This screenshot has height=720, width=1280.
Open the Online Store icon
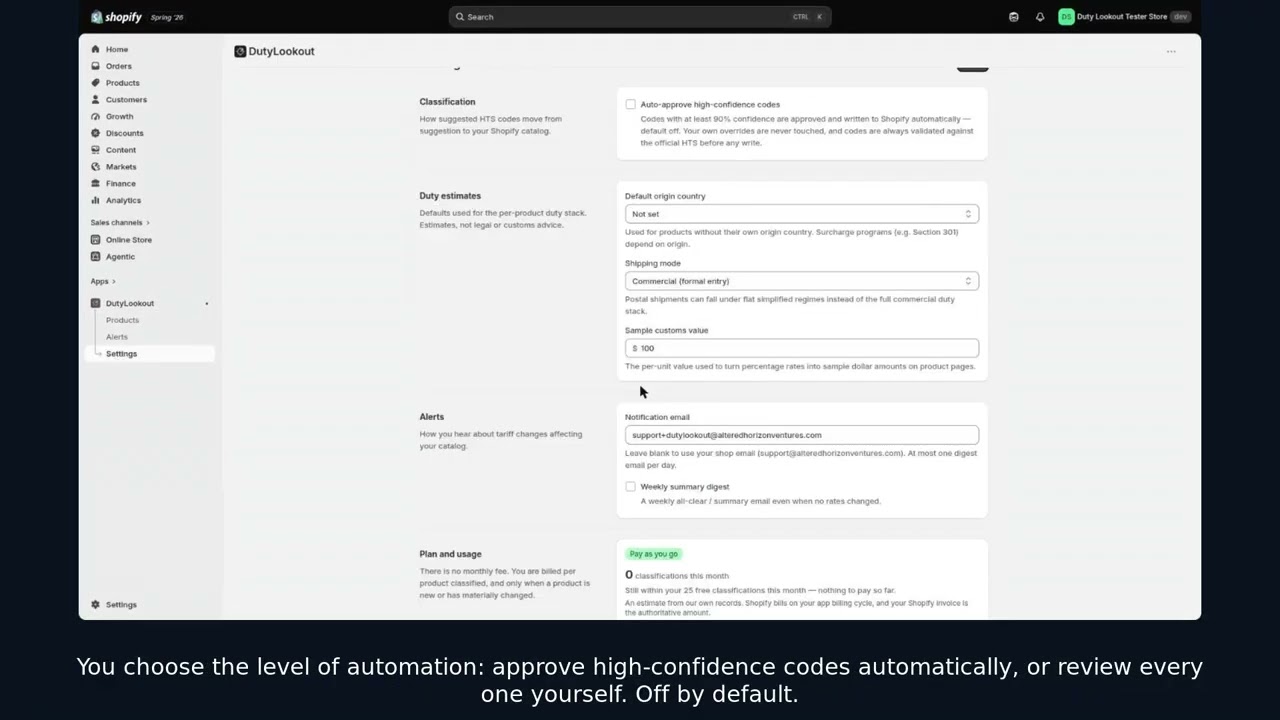tap(96, 240)
